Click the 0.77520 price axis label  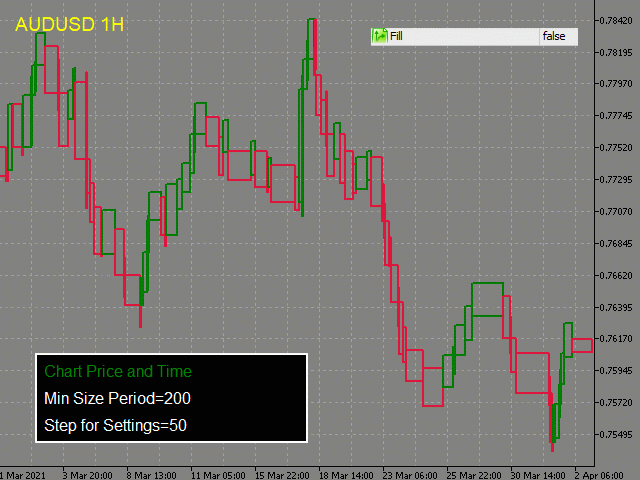(x=616, y=147)
